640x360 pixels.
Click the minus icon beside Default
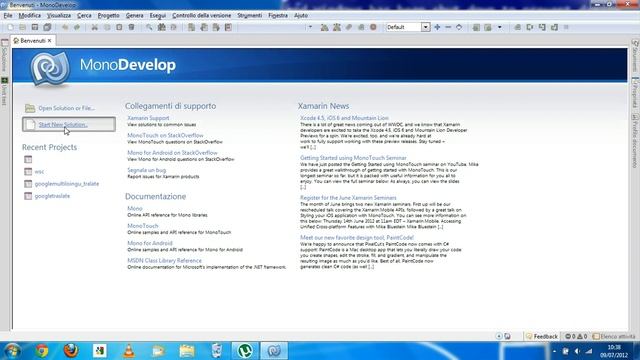tap(448, 27)
